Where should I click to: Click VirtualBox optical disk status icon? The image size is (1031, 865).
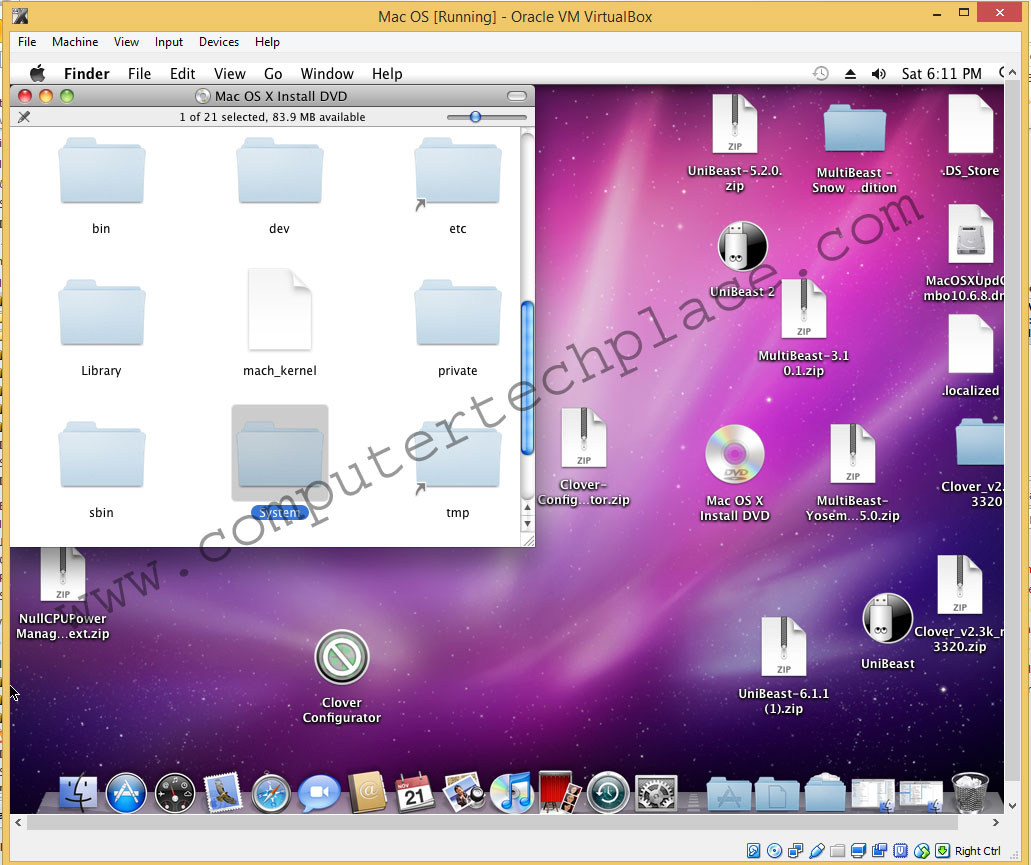775,851
